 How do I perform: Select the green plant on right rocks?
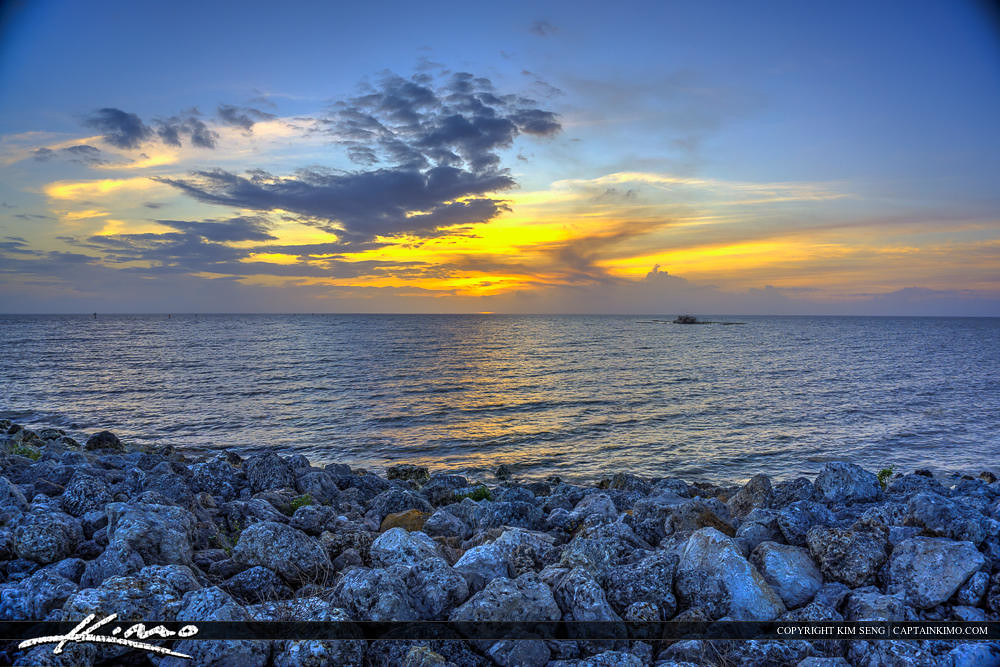[x=885, y=475]
